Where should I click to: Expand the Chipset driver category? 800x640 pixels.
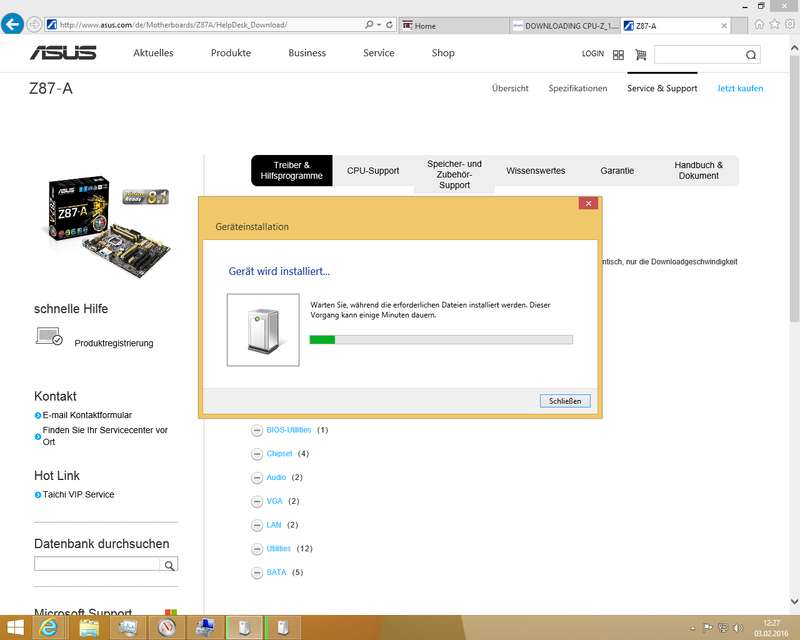click(x=257, y=454)
